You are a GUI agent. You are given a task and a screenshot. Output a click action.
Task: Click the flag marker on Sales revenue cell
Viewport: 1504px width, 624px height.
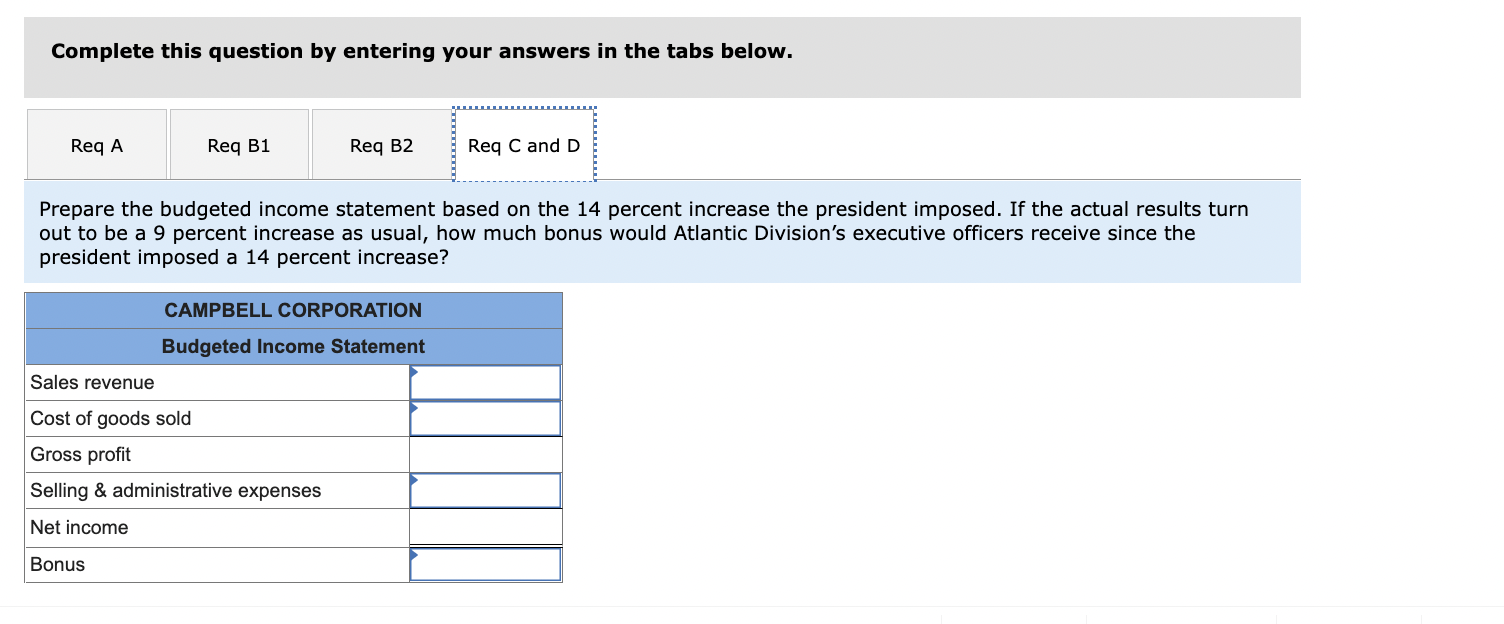[412, 371]
